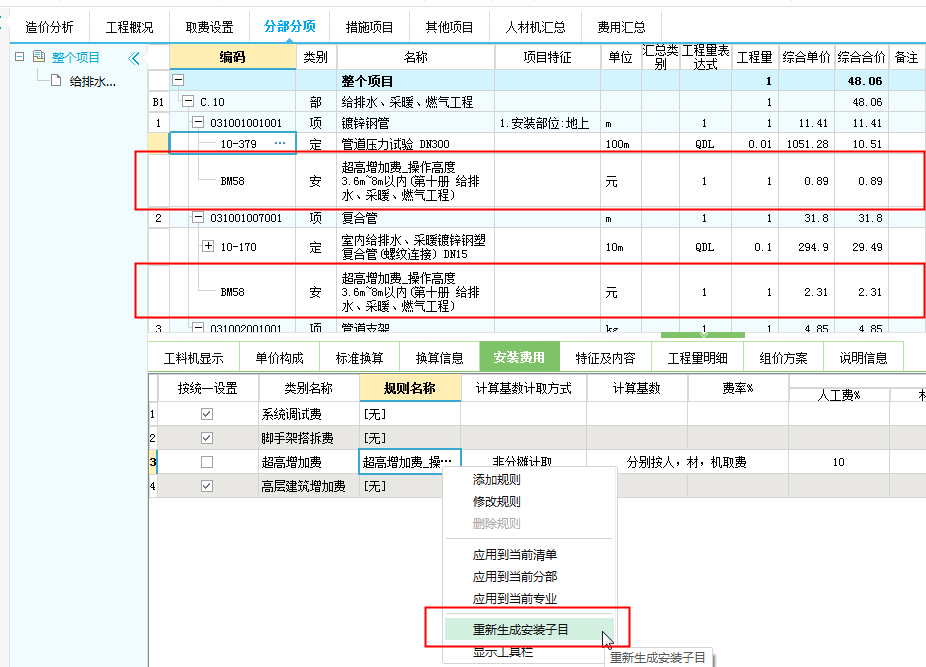Switch to the 措施项目 tab
Image resolution: width=926 pixels, height=667 pixels.
369,27
